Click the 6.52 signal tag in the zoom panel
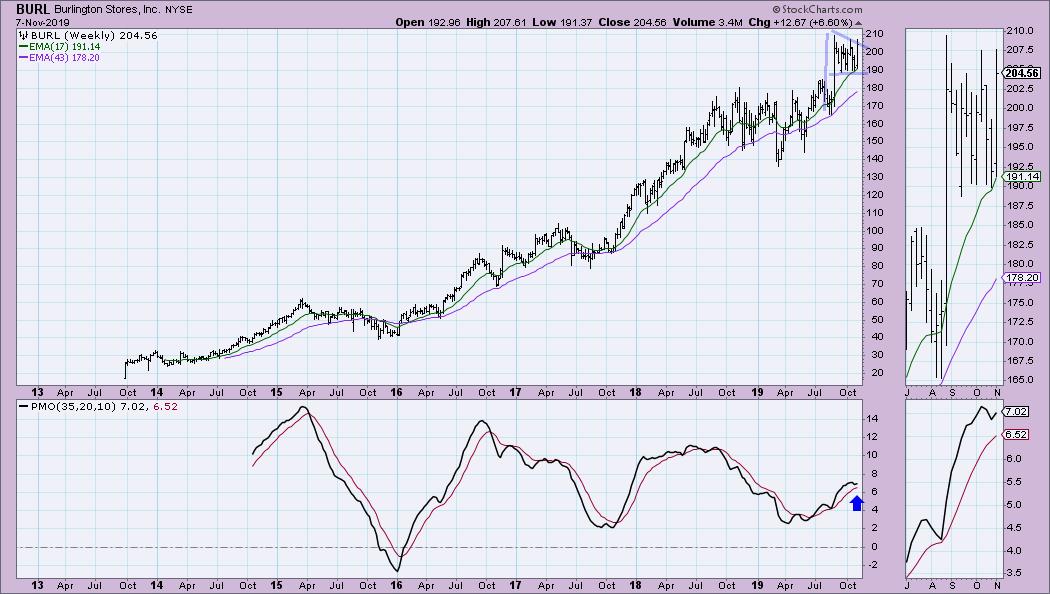This screenshot has height=594, width=1050. [x=1016, y=435]
